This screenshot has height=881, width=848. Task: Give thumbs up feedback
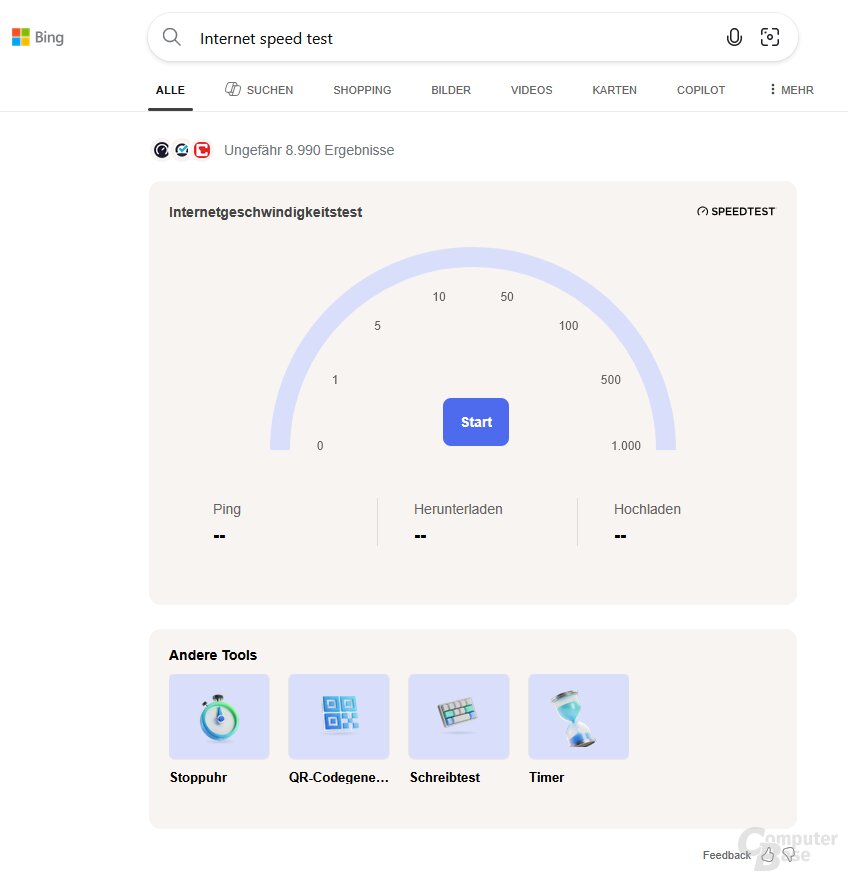pyautogui.click(x=767, y=856)
